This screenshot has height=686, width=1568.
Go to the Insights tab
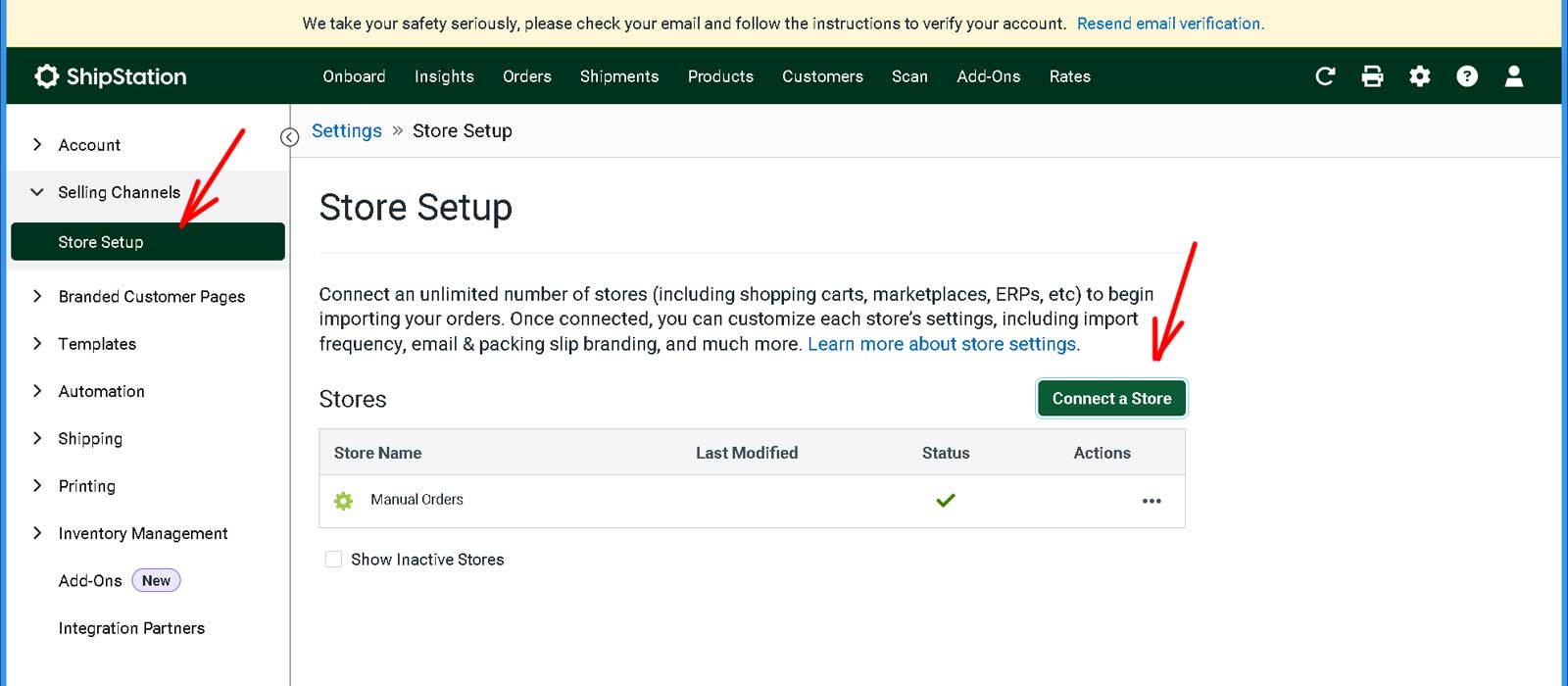[444, 76]
